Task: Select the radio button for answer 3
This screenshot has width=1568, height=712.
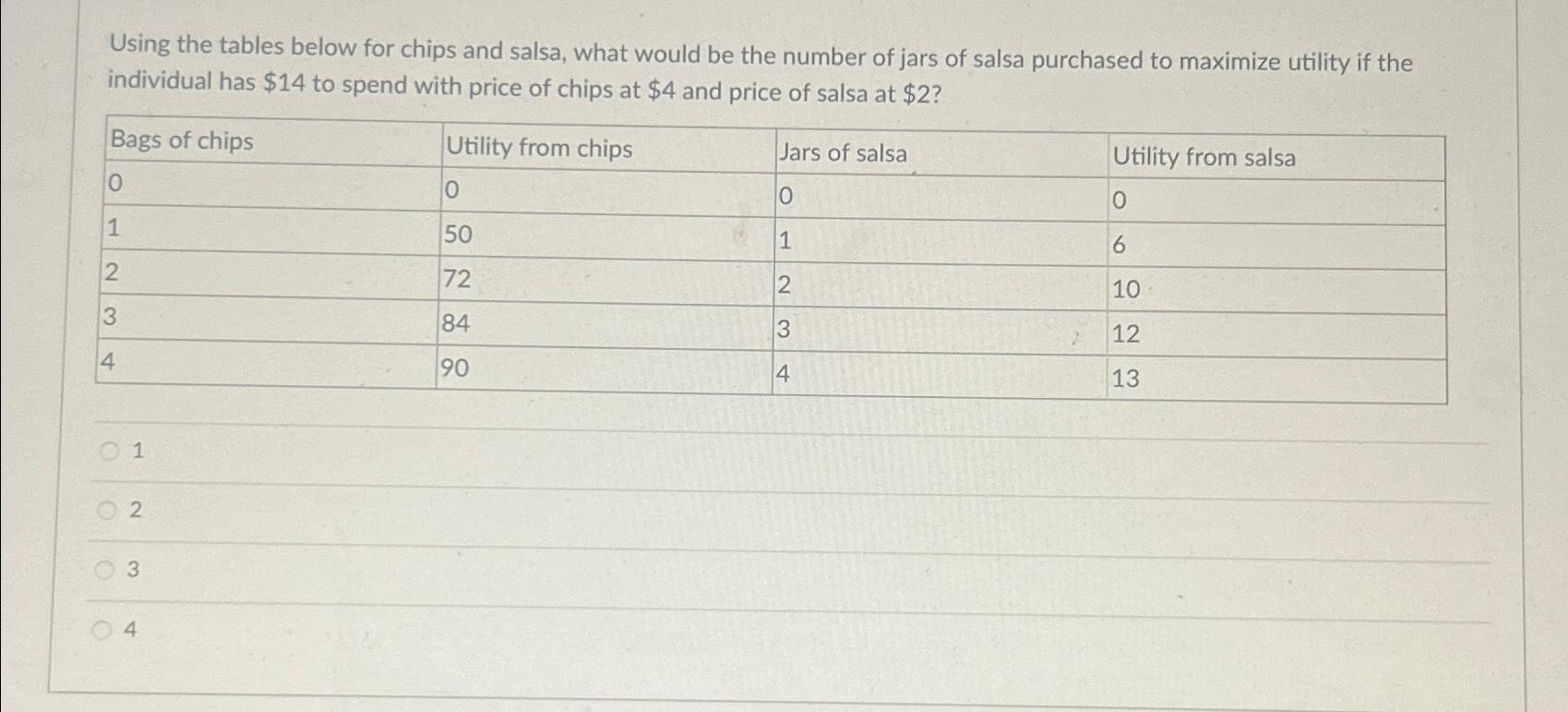Action: (106, 572)
